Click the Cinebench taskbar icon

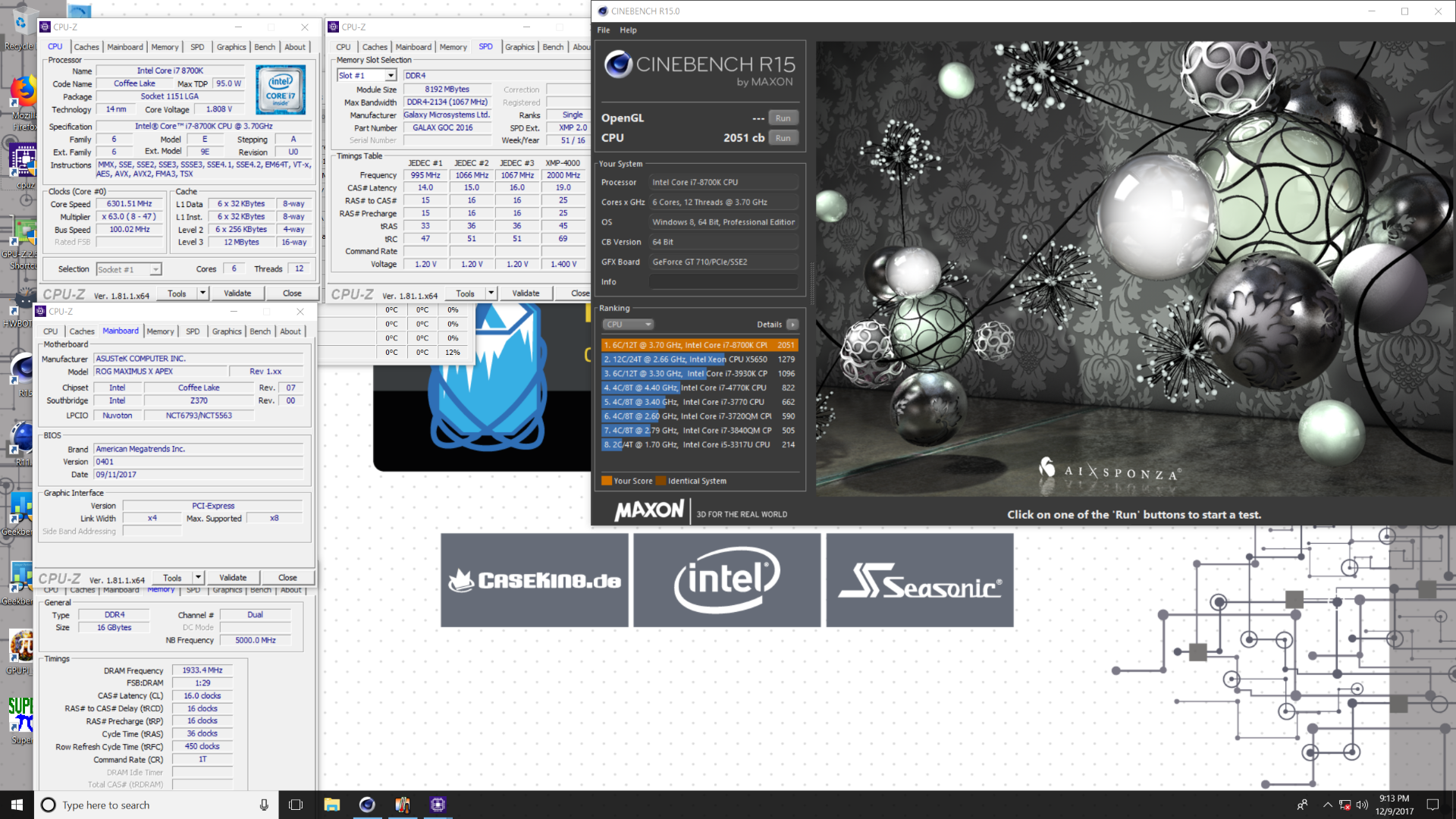click(367, 805)
